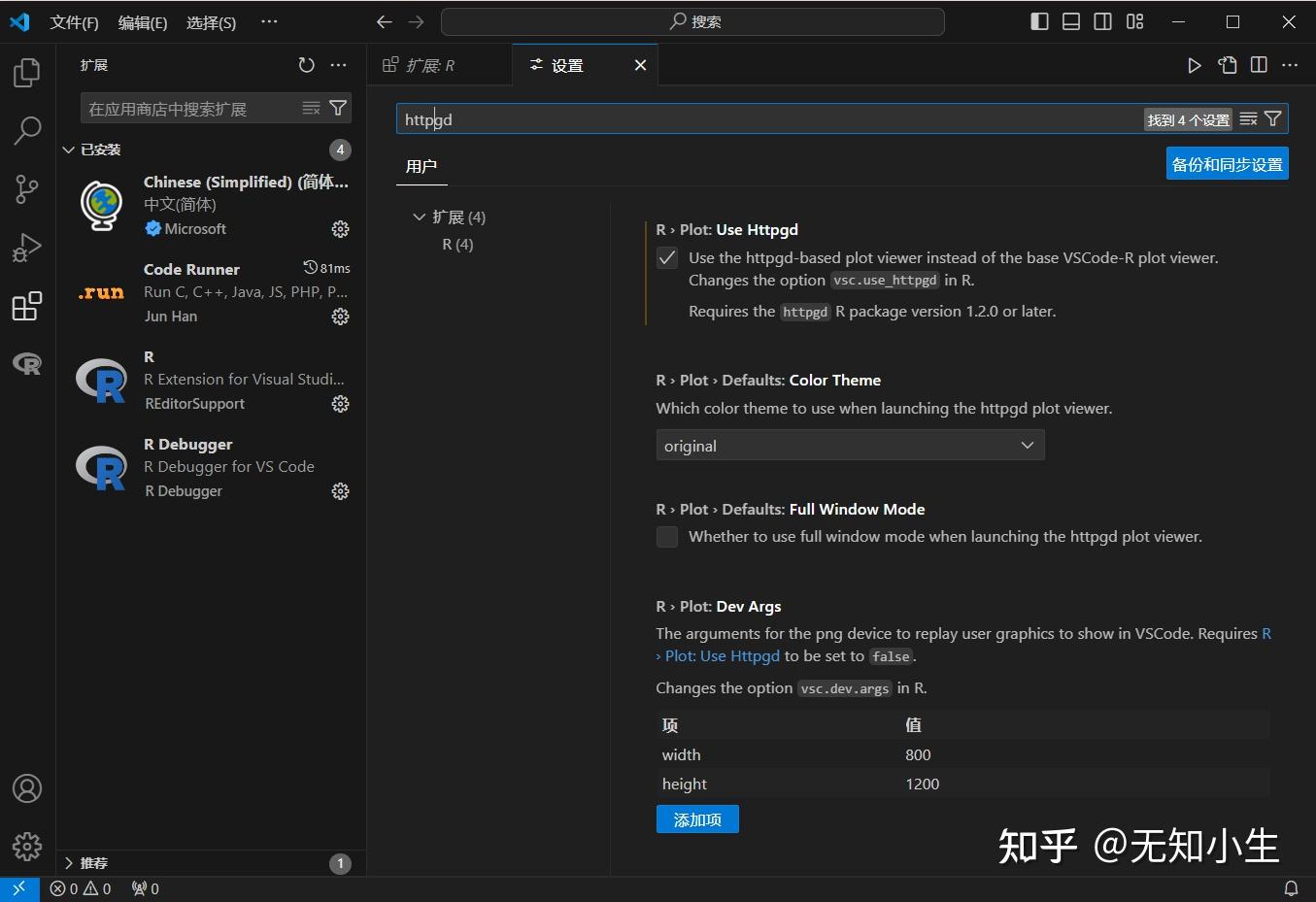This screenshot has width=1316, height=902.
Task: Open the R Plot Use Httpgd link
Action: [721, 655]
